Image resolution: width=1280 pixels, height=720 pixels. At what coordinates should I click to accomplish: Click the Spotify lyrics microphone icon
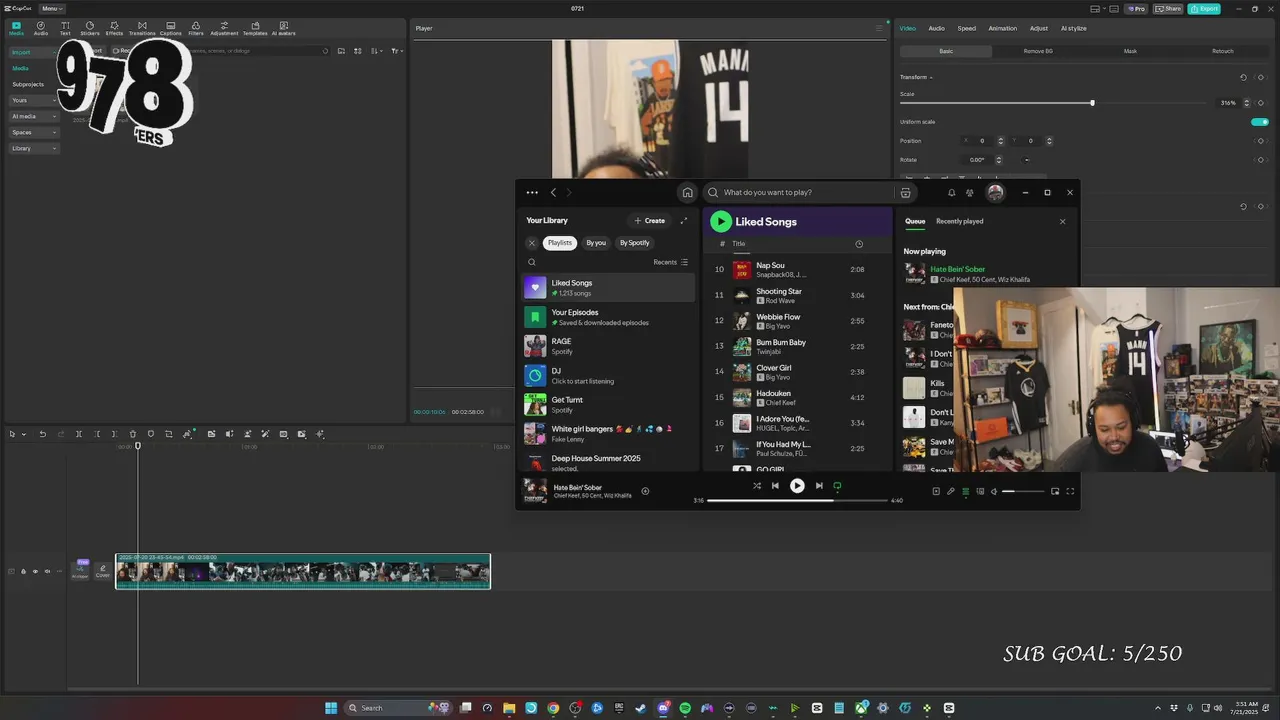click(x=951, y=491)
